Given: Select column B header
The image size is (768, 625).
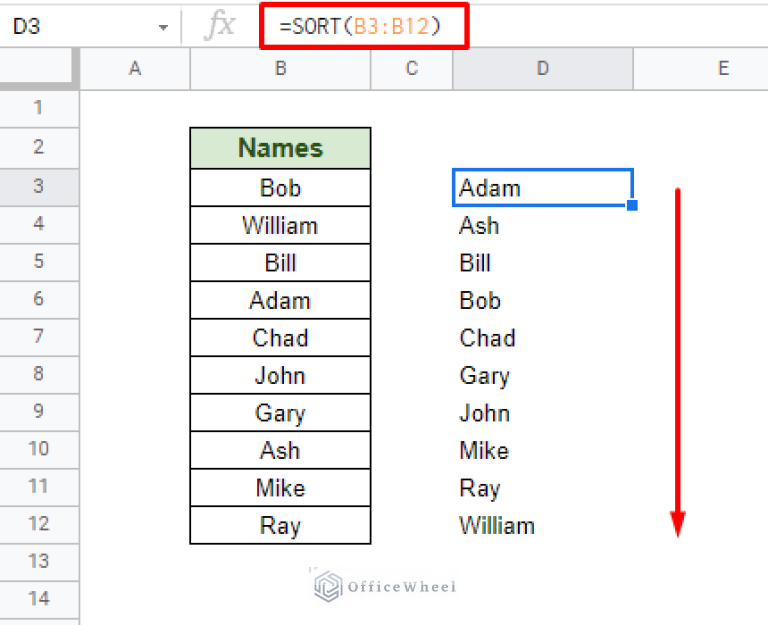Looking at the screenshot, I should point(280,69).
